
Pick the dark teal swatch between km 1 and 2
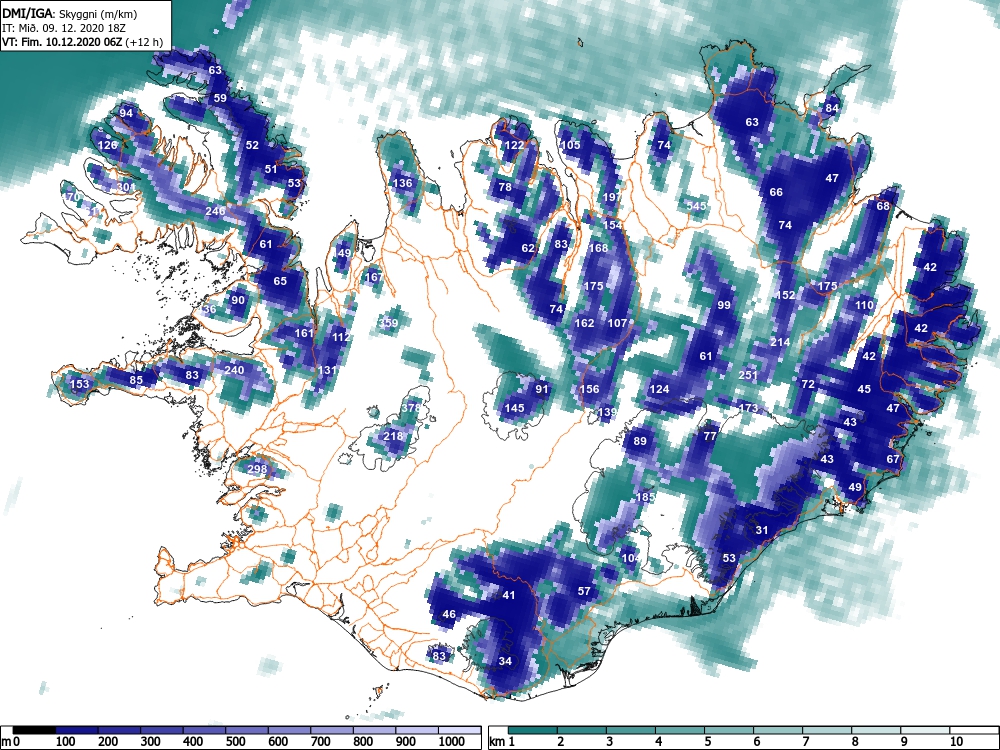(533, 730)
